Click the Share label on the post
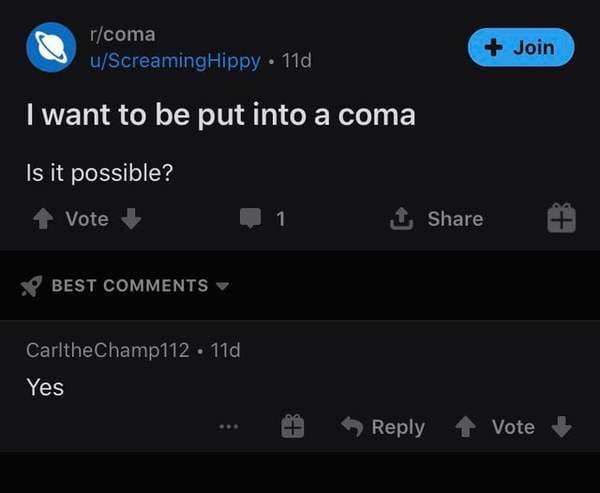Viewport: 600px width, 493px height. click(455, 219)
